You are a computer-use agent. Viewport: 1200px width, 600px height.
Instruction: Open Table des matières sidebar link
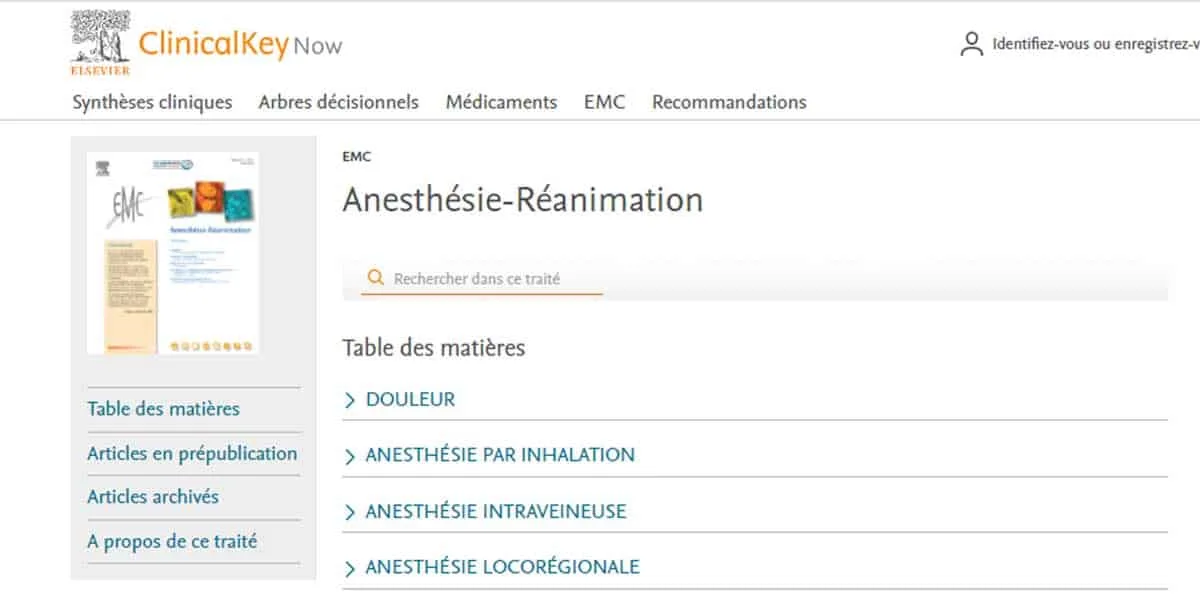click(163, 408)
